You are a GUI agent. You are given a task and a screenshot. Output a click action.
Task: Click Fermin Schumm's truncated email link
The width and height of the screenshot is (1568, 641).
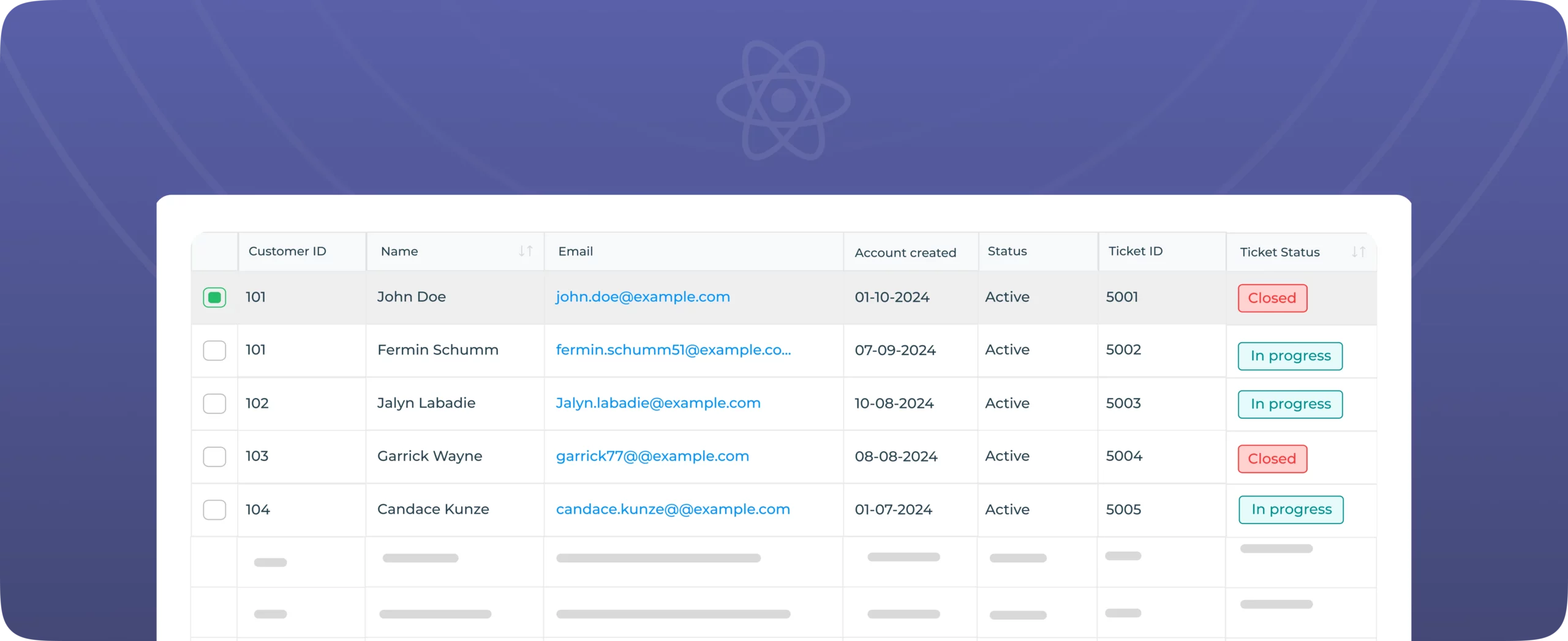(x=673, y=350)
